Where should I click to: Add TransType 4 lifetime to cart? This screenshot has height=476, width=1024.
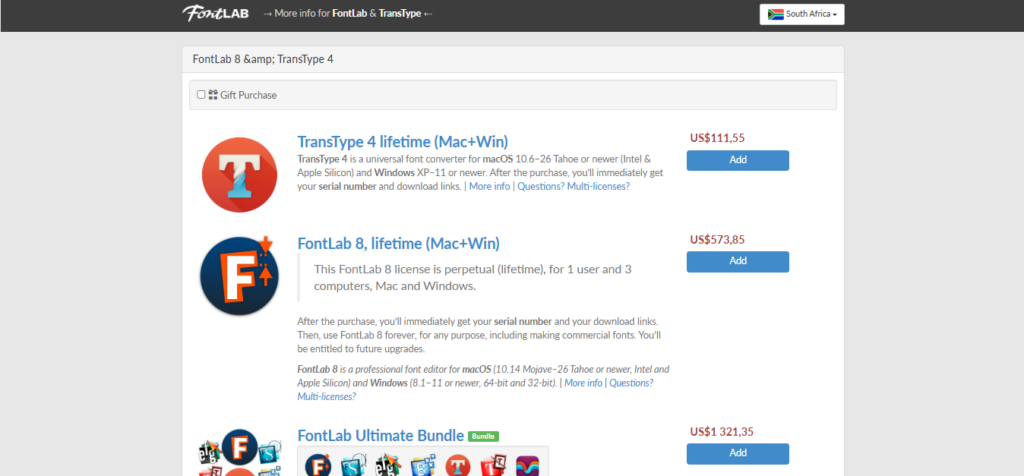[x=737, y=160]
